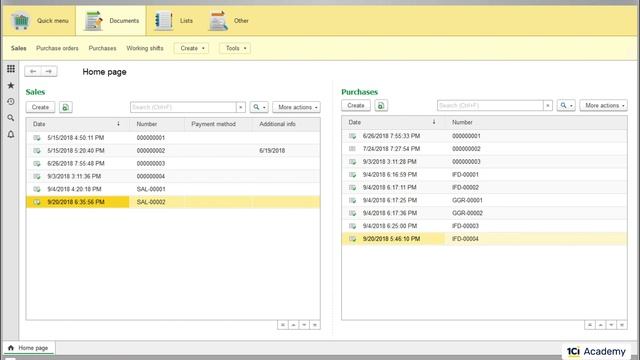Viewport: 640px width, 360px height.
Task: Switch to the Home page tab at bottom
Action: tap(29, 348)
